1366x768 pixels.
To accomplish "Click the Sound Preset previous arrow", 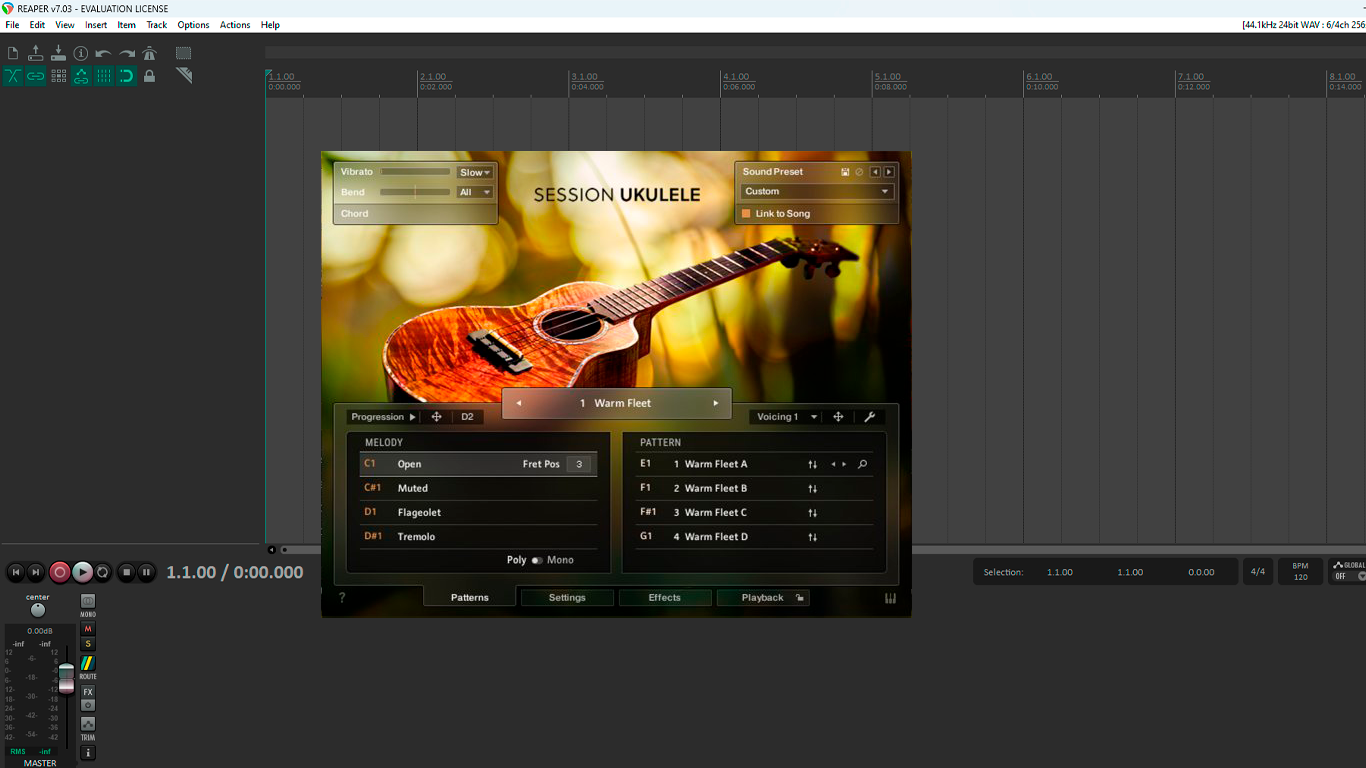I will [875, 172].
